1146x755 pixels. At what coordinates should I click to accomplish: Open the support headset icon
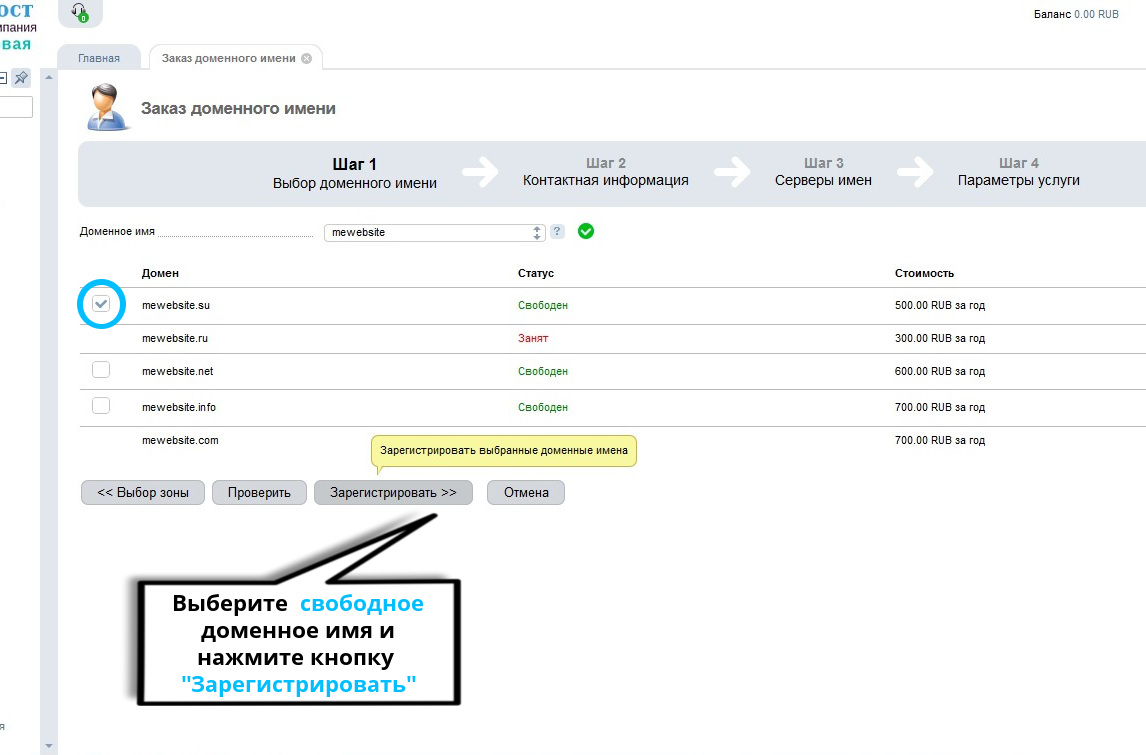(x=80, y=12)
